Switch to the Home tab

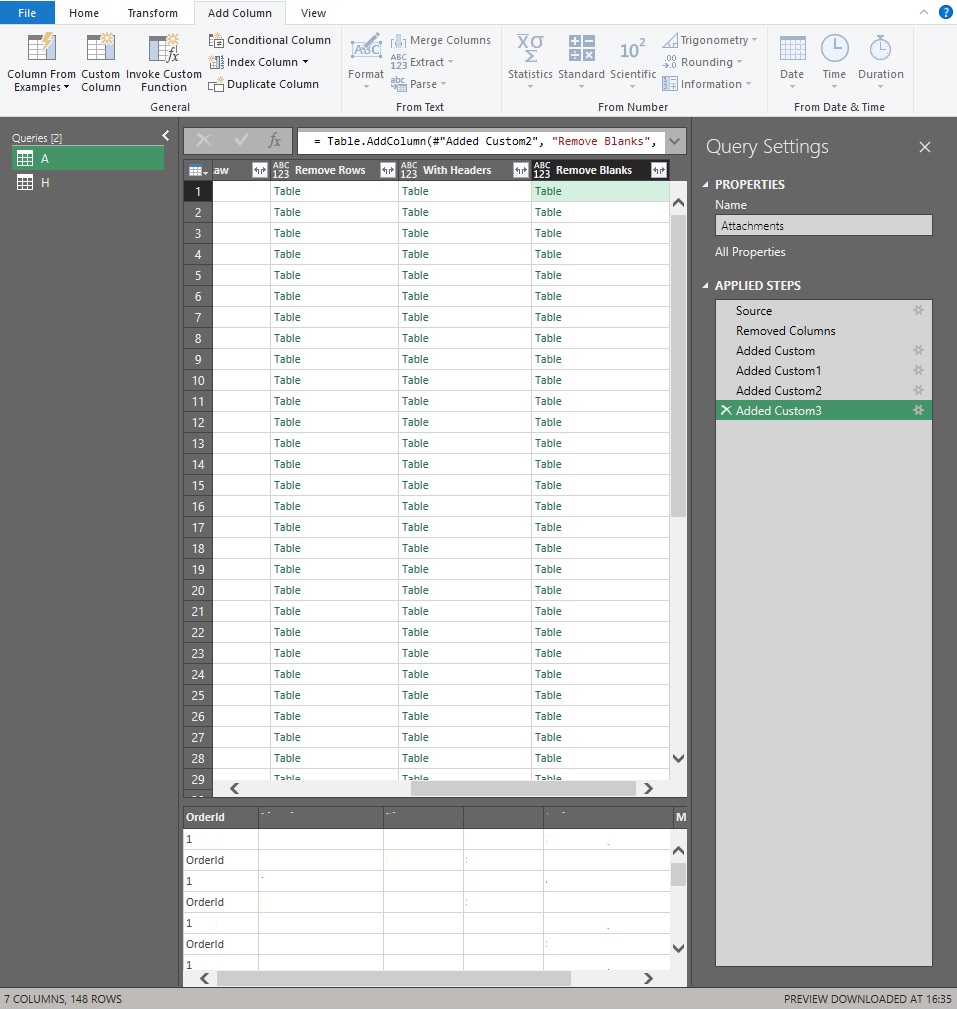pyautogui.click(x=84, y=13)
